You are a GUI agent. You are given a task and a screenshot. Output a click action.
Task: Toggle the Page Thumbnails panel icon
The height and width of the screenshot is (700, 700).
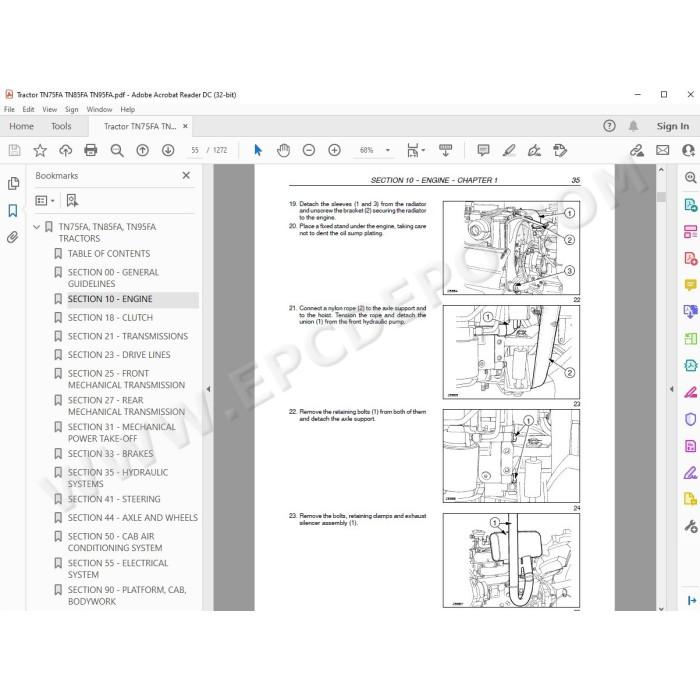[x=13, y=183]
